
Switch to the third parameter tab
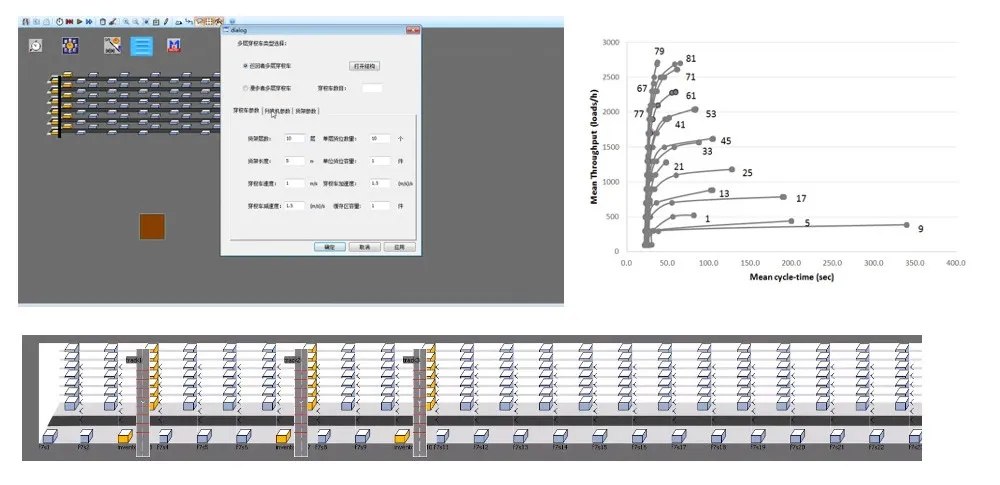coord(307,111)
